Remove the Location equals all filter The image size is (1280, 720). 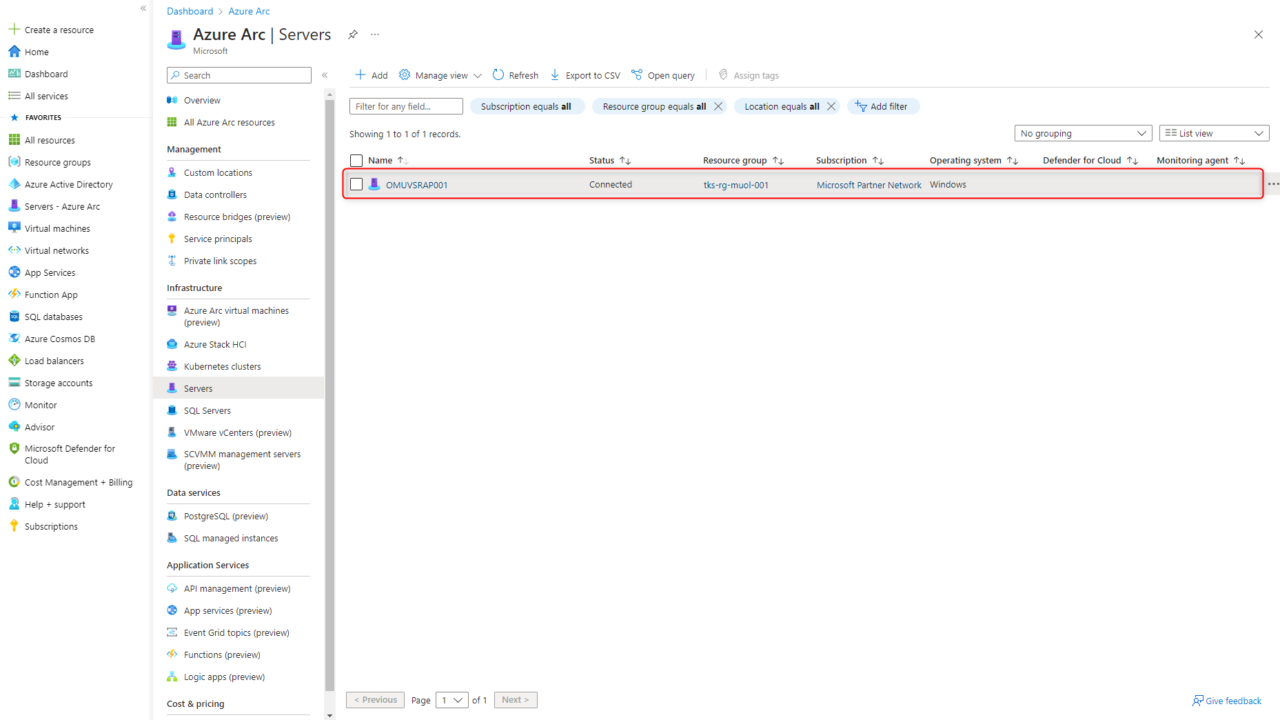point(831,106)
